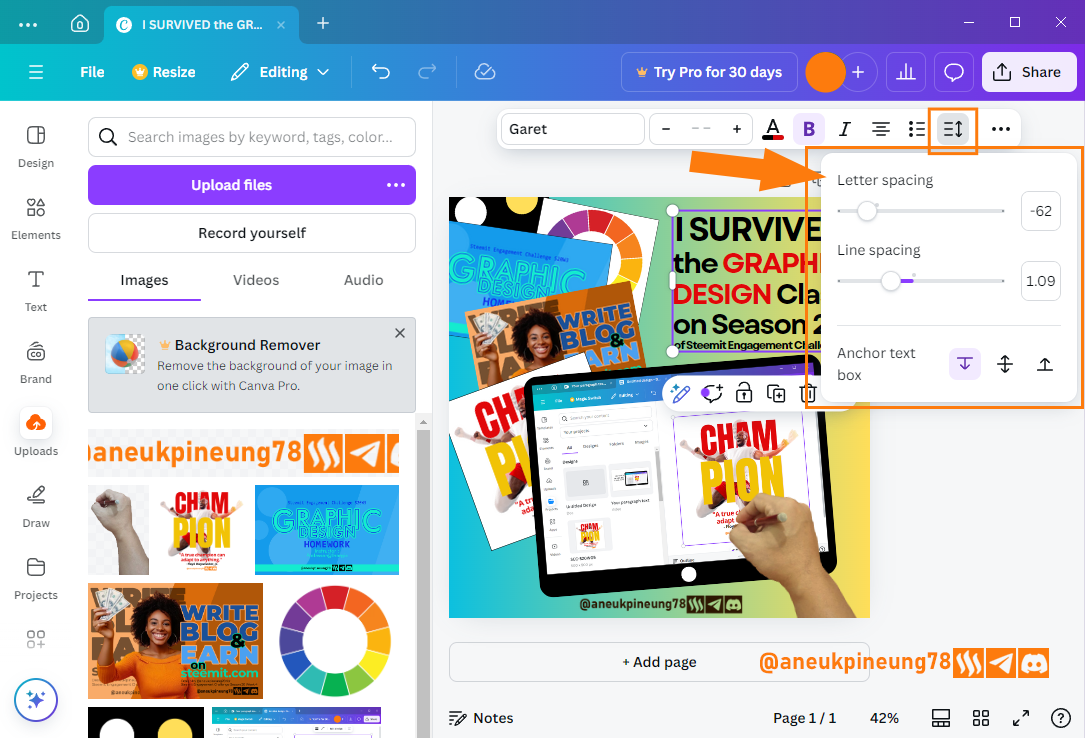This screenshot has width=1085, height=738.
Task: Dismiss the Background Remover banner
Action: pos(400,333)
